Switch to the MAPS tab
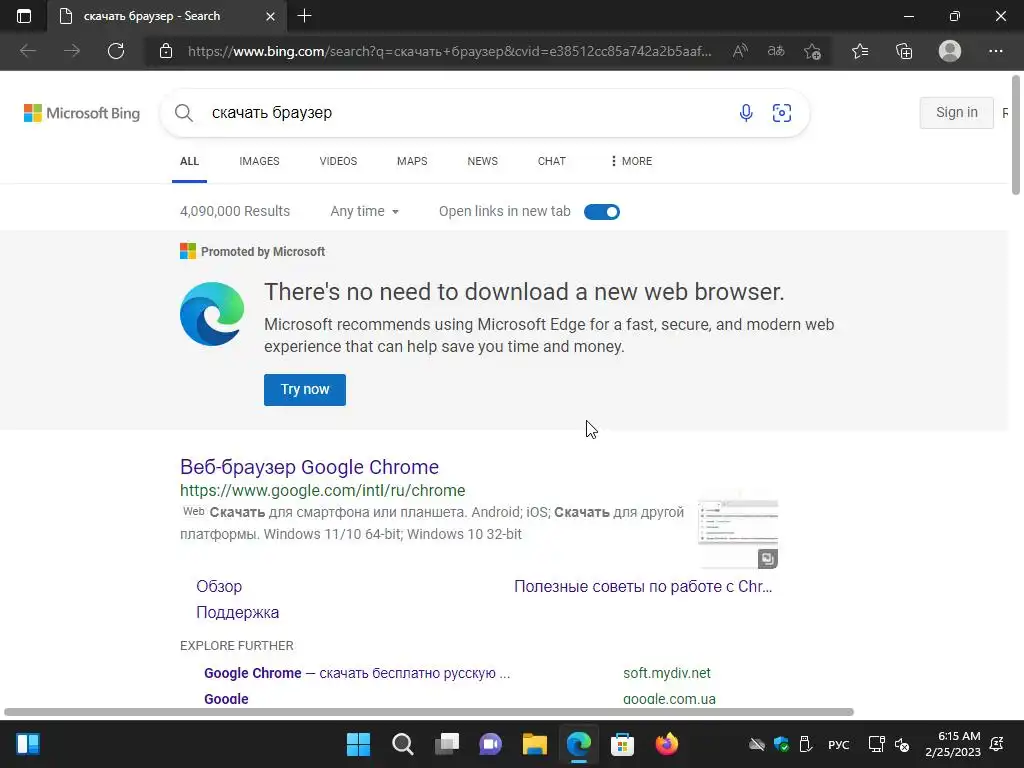Image resolution: width=1024 pixels, height=768 pixels. (412, 161)
